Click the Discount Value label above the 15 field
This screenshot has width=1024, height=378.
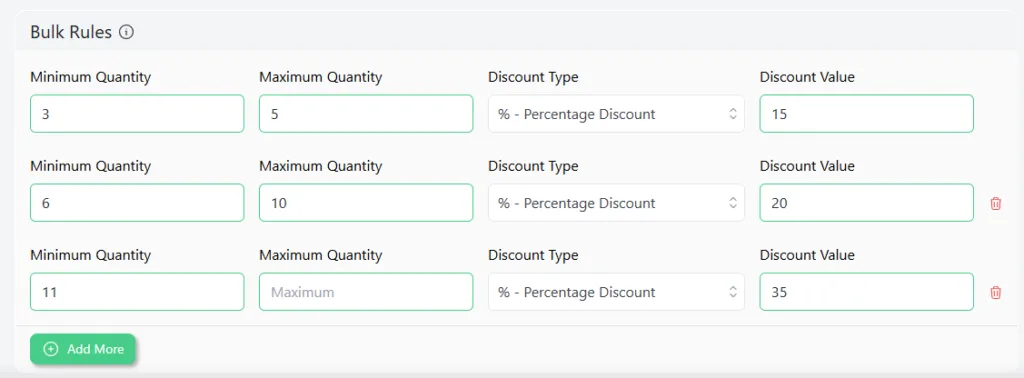coord(807,77)
